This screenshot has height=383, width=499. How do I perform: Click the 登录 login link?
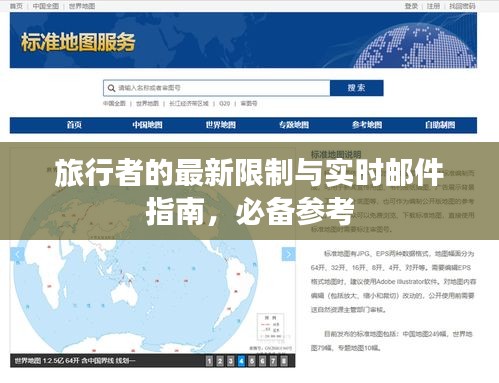[x=411, y=6]
